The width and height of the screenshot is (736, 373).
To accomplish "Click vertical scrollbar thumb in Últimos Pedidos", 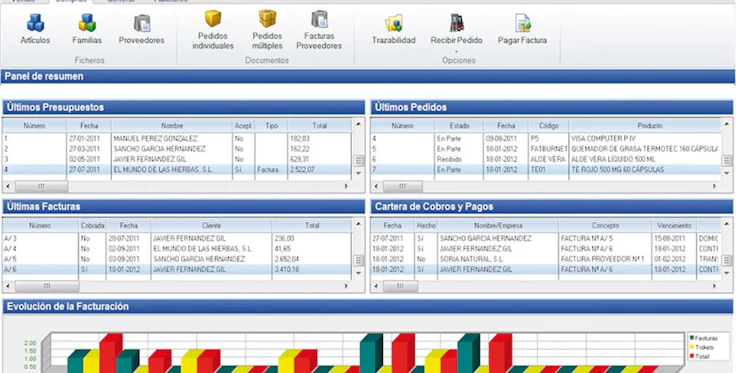I will point(727,160).
